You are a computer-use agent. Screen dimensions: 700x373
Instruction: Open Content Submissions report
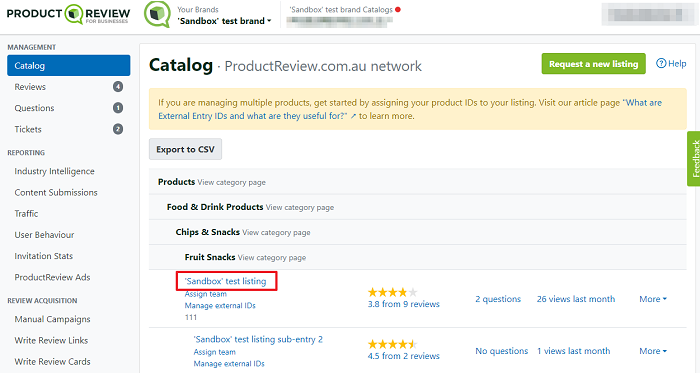point(56,192)
